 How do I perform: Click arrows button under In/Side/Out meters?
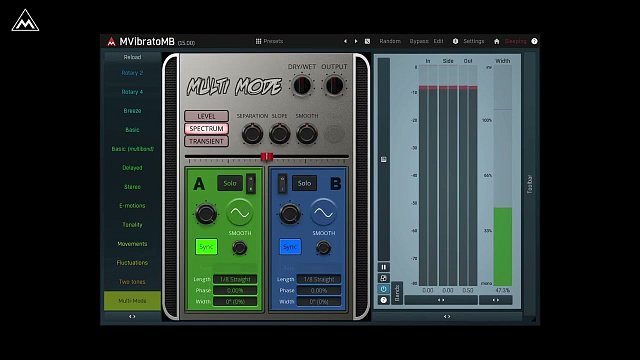tap(441, 300)
